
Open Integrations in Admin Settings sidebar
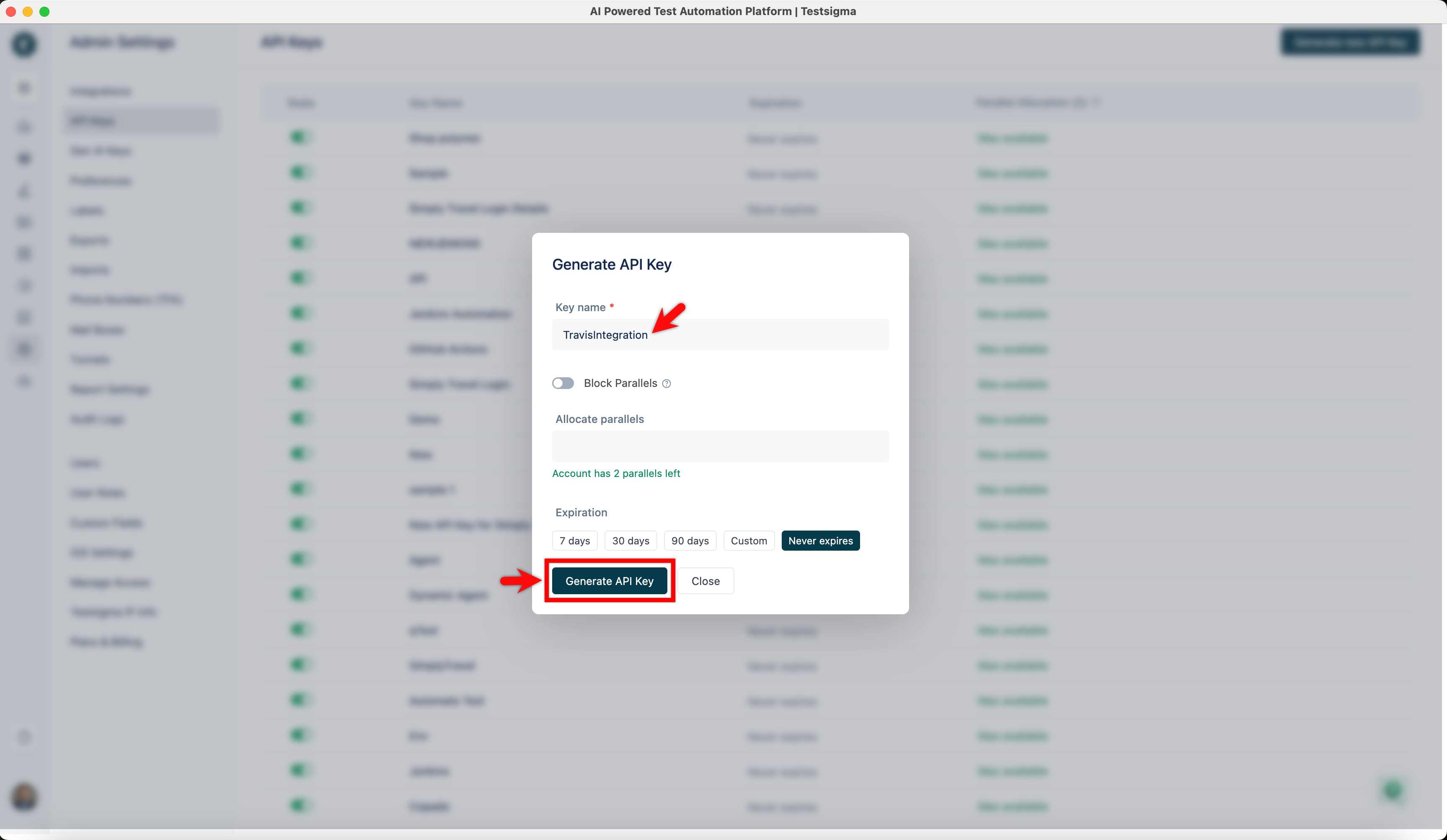pos(101,91)
